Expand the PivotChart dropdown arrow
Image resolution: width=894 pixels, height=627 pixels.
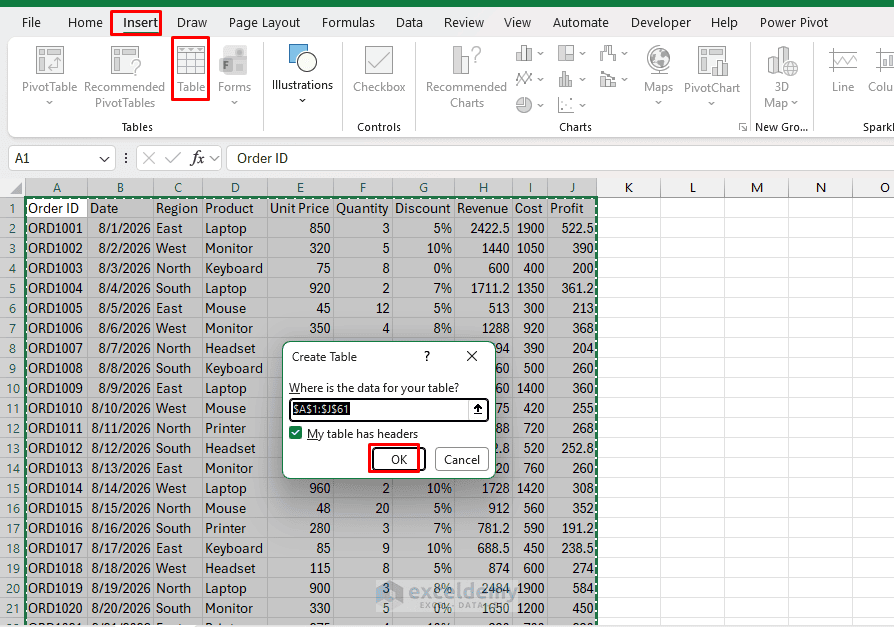(x=712, y=103)
